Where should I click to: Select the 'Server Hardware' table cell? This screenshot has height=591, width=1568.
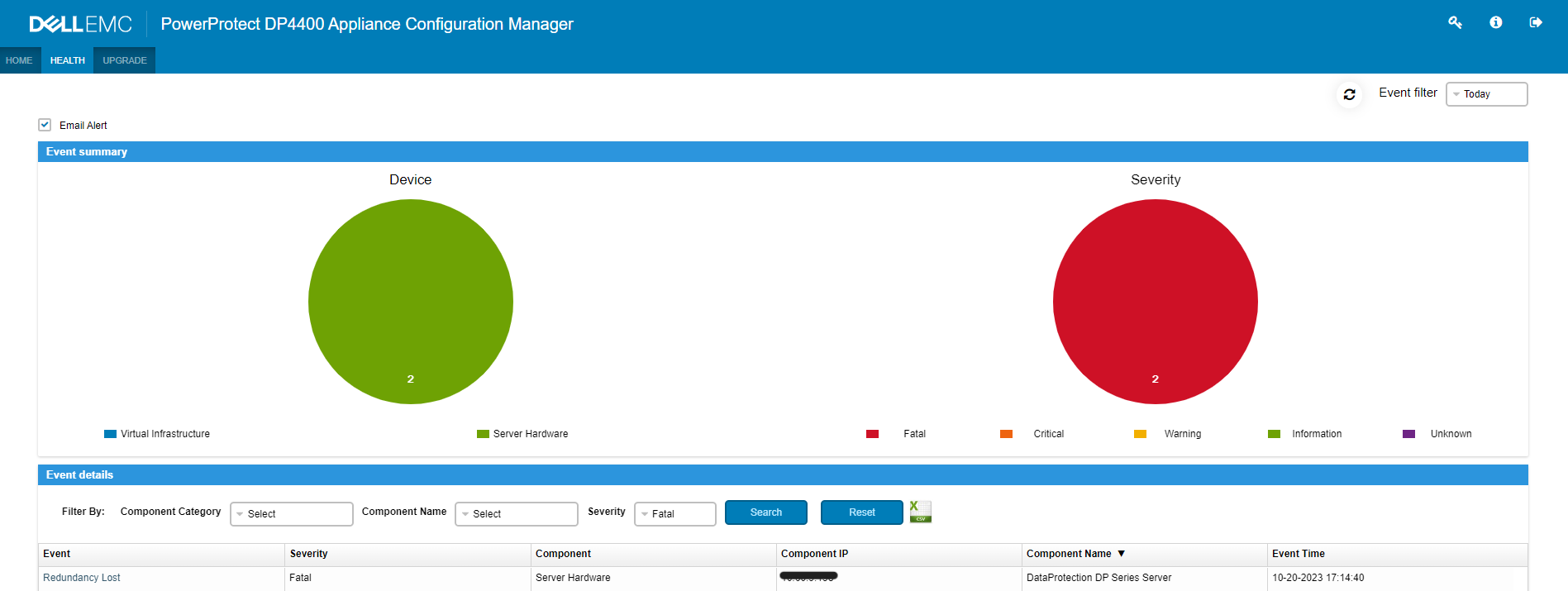654,578
